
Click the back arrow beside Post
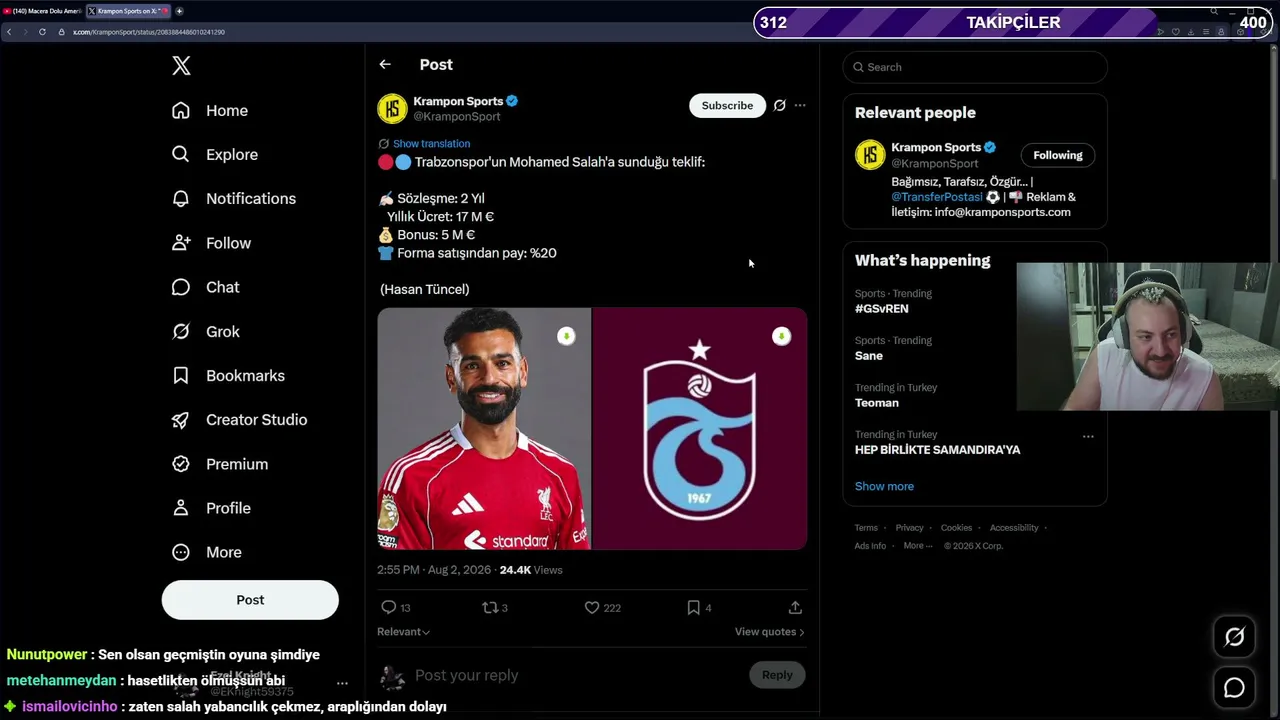pos(385,64)
